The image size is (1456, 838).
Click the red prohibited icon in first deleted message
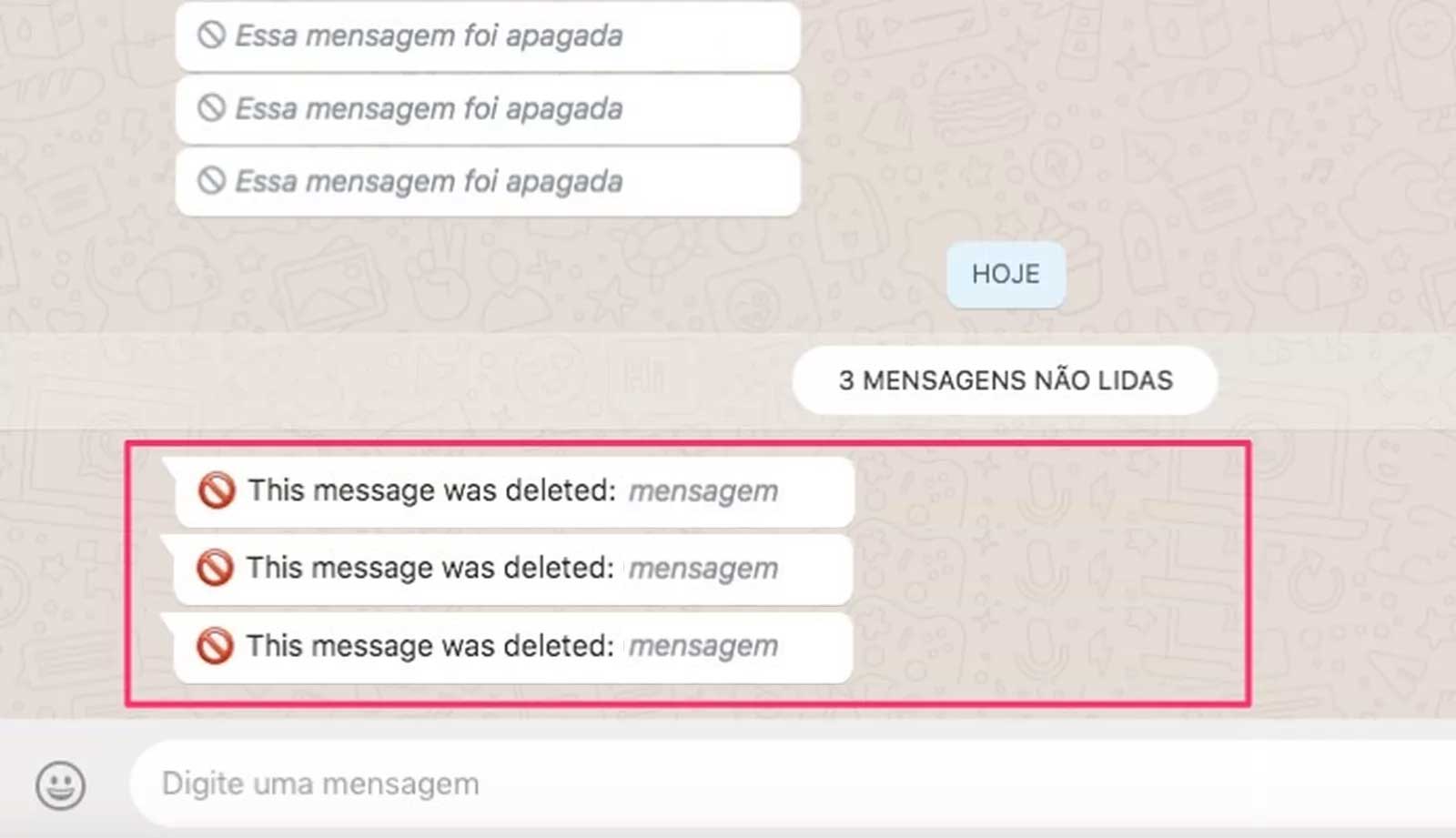(217, 490)
